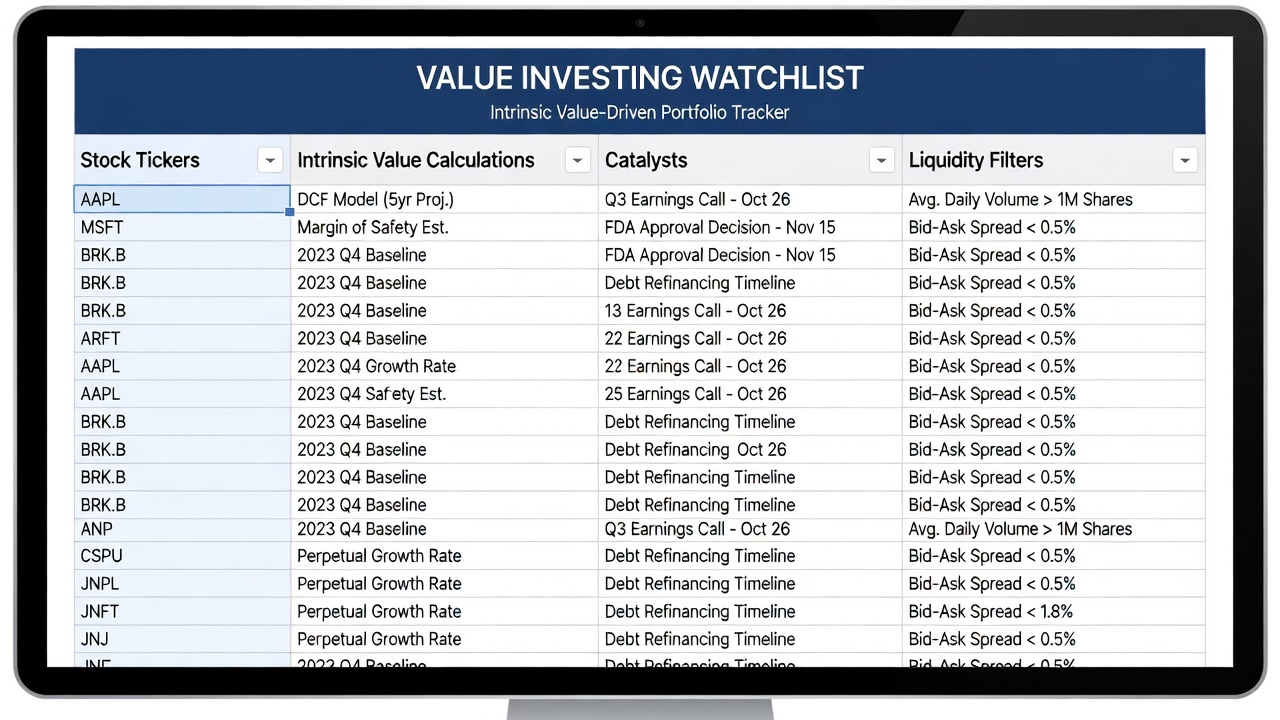Click the CSPU ticker cell
This screenshot has height=720, width=1280.
[x=182, y=556]
